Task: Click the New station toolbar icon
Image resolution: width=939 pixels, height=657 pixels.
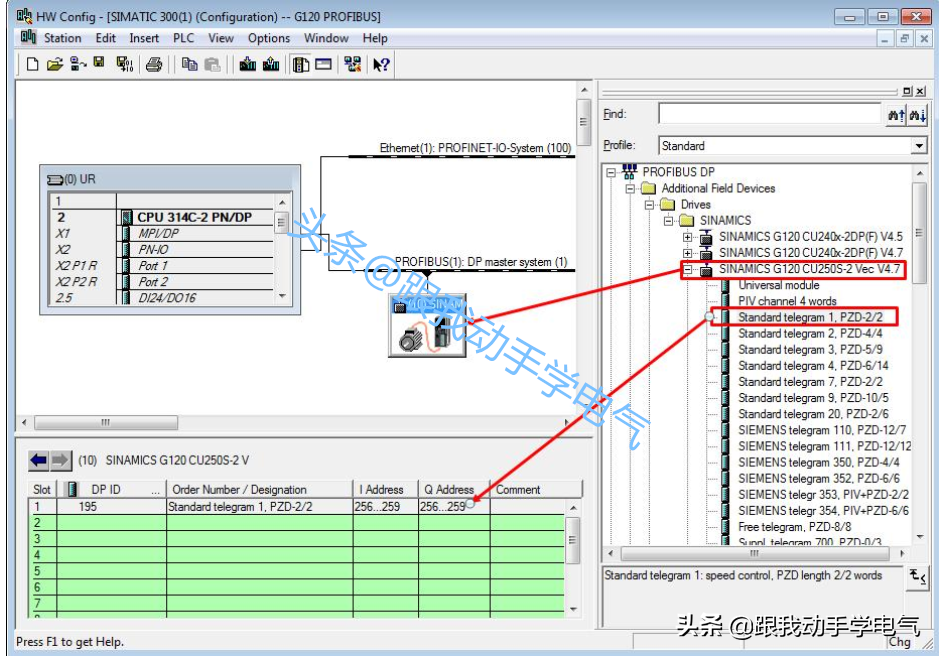Action: click(33, 65)
